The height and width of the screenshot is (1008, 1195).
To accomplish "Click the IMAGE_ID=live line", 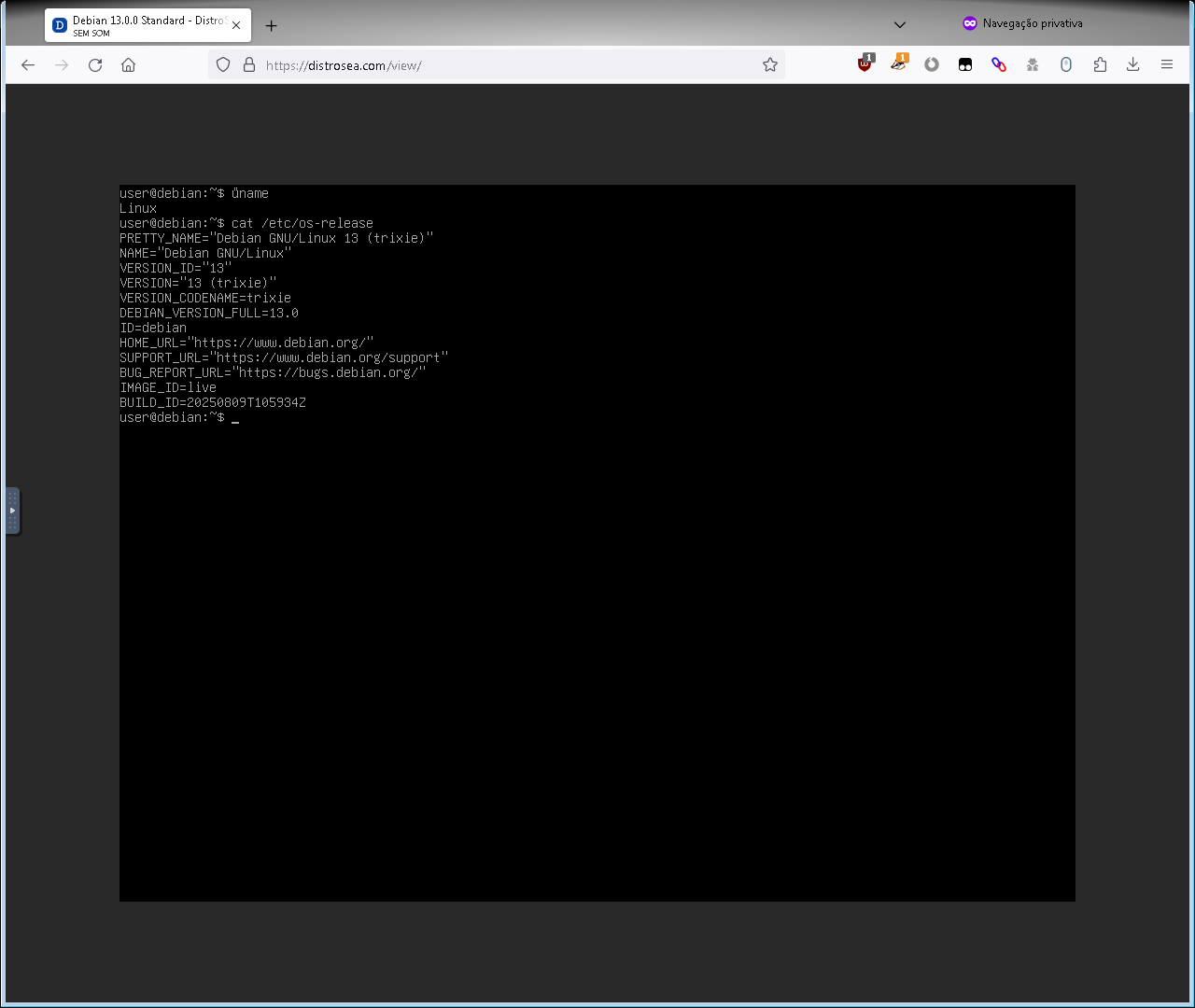I will coord(168,387).
